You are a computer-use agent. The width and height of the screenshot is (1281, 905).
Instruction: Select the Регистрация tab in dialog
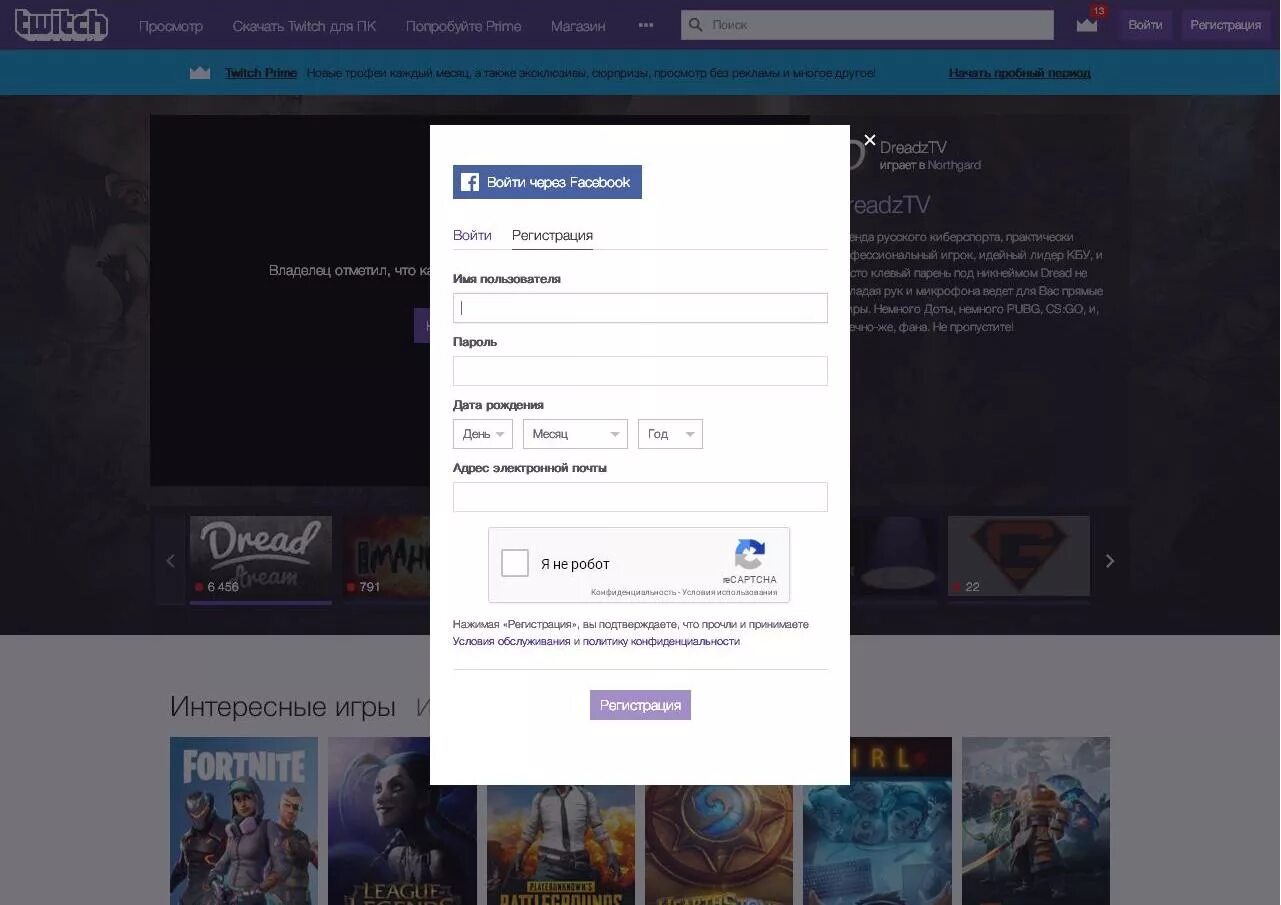(552, 235)
